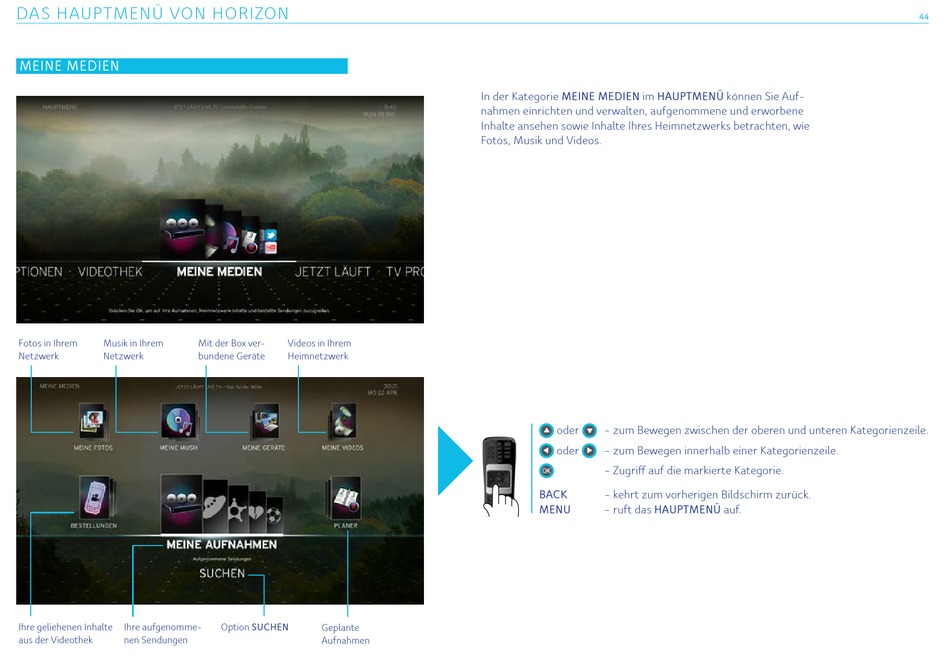950x660 pixels.
Task: Click caption Musik in Ihrem Netzwerk
Action: (133, 350)
